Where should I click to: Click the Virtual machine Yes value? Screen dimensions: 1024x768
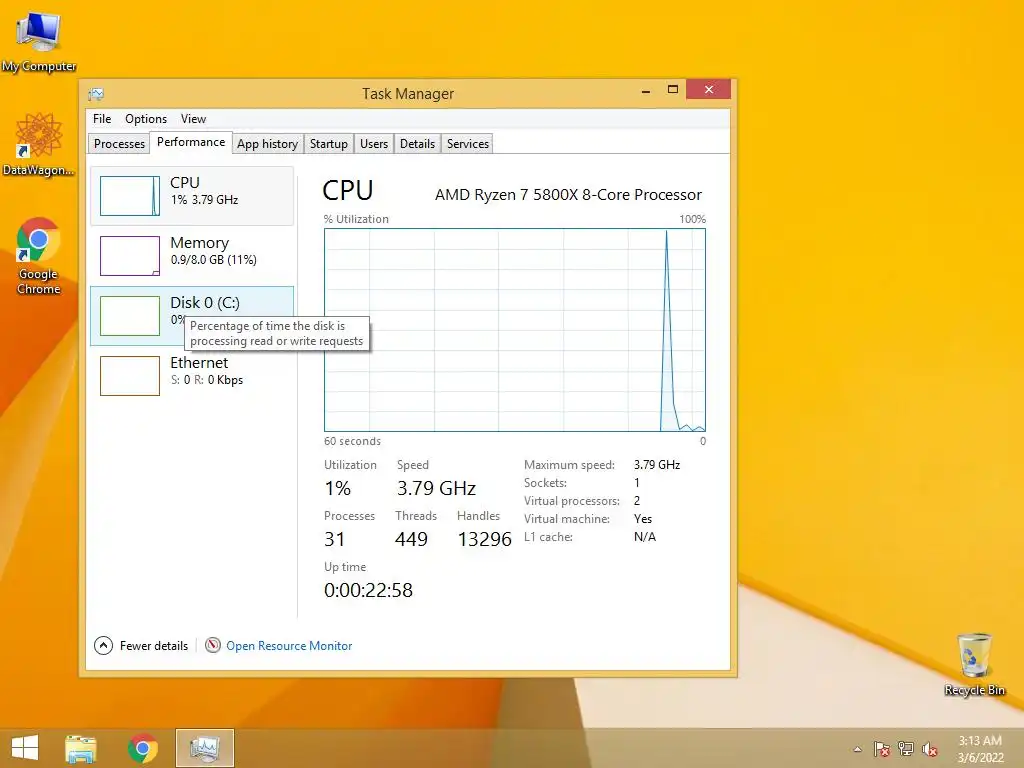click(643, 519)
